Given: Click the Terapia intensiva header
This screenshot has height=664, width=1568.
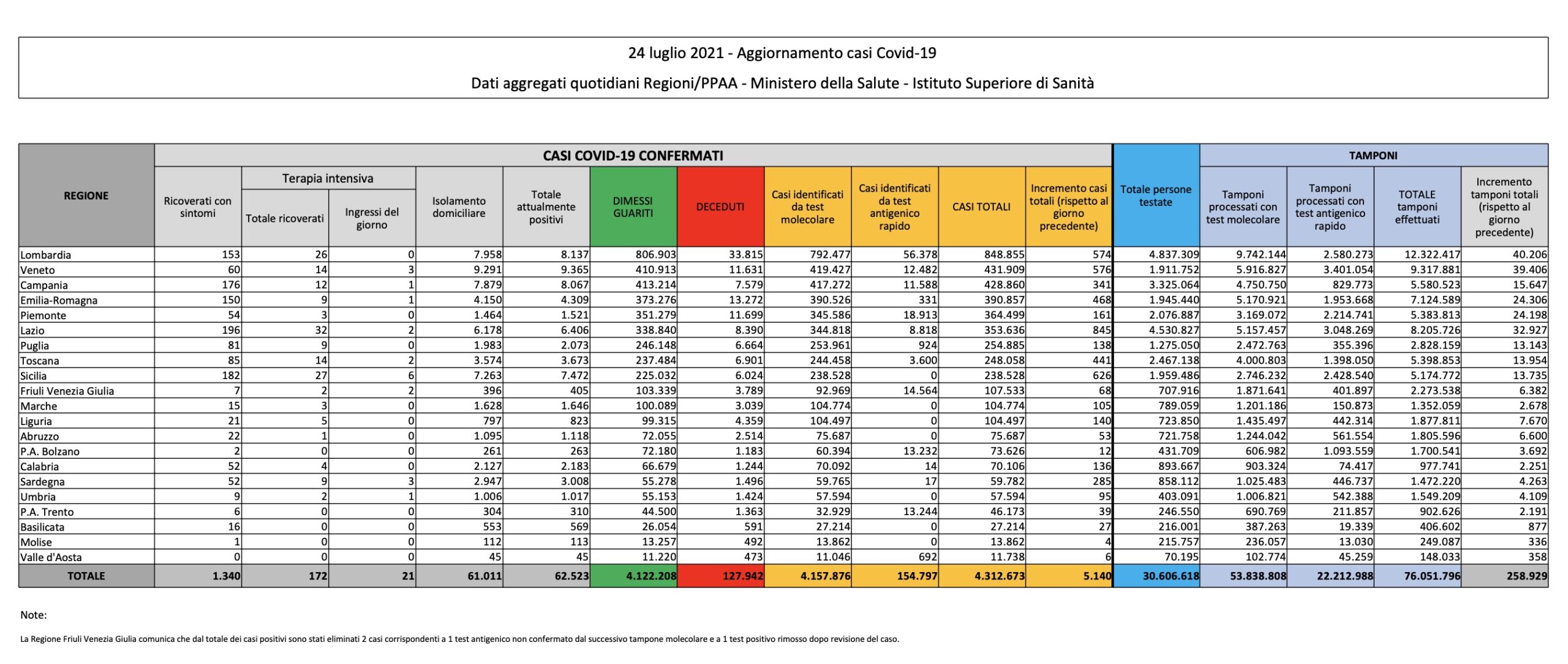Looking at the screenshot, I should (328, 178).
